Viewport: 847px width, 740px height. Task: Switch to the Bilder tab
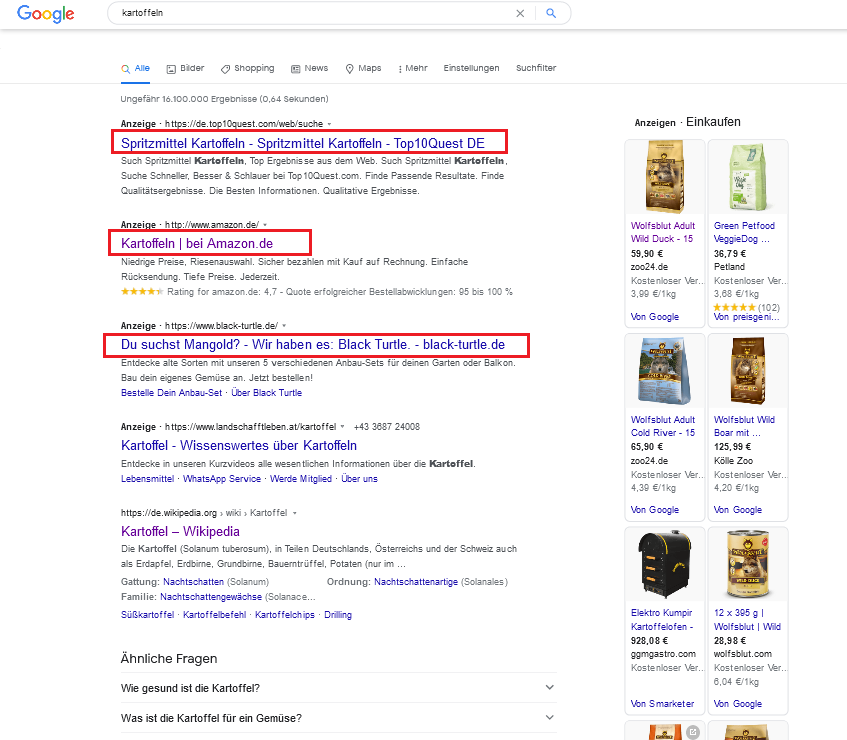point(185,68)
